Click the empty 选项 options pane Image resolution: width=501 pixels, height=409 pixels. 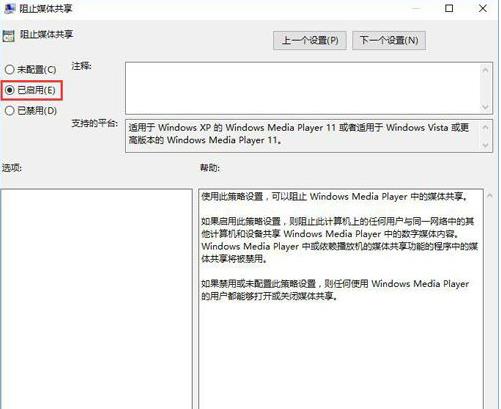click(x=96, y=299)
